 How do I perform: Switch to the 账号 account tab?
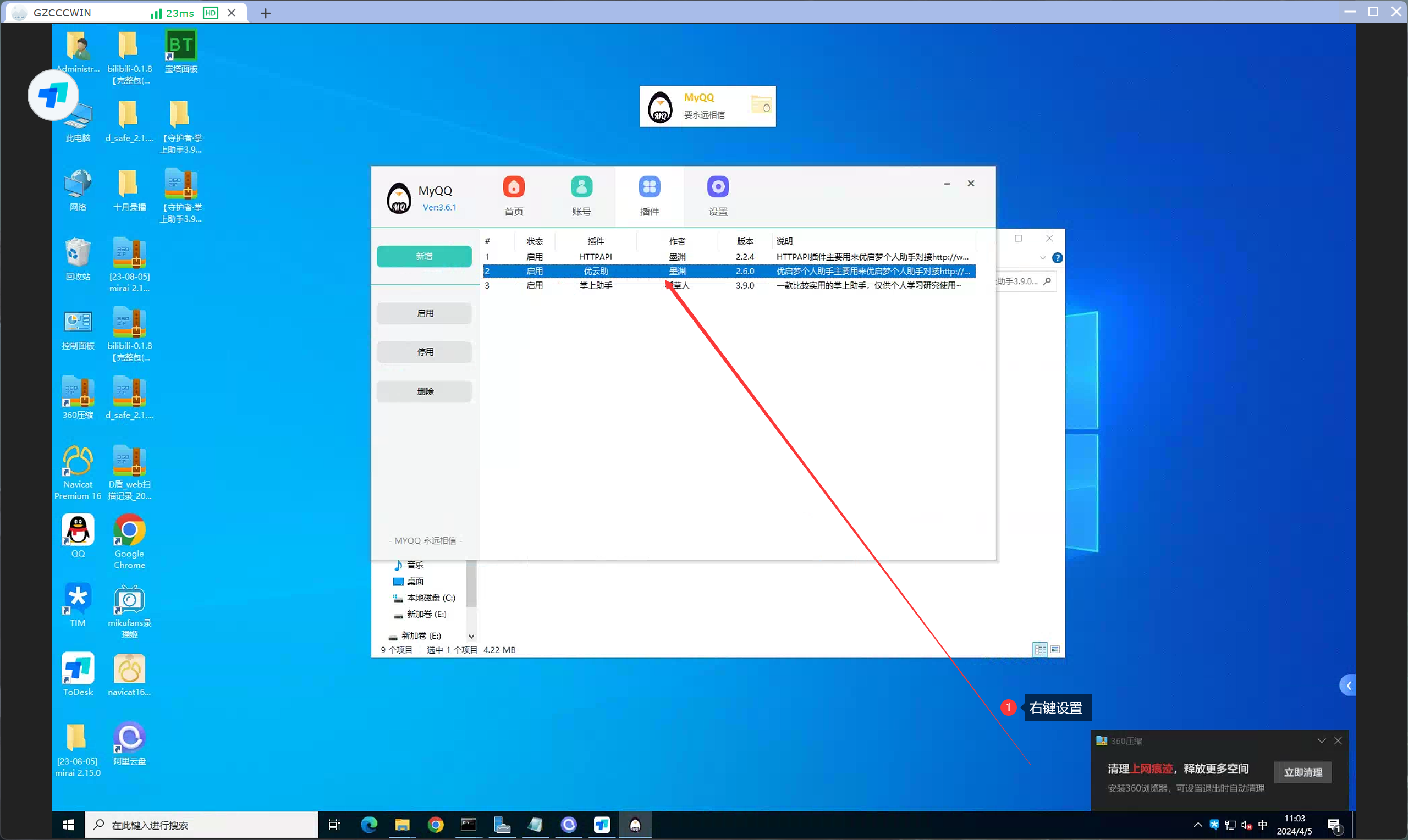coord(581,196)
